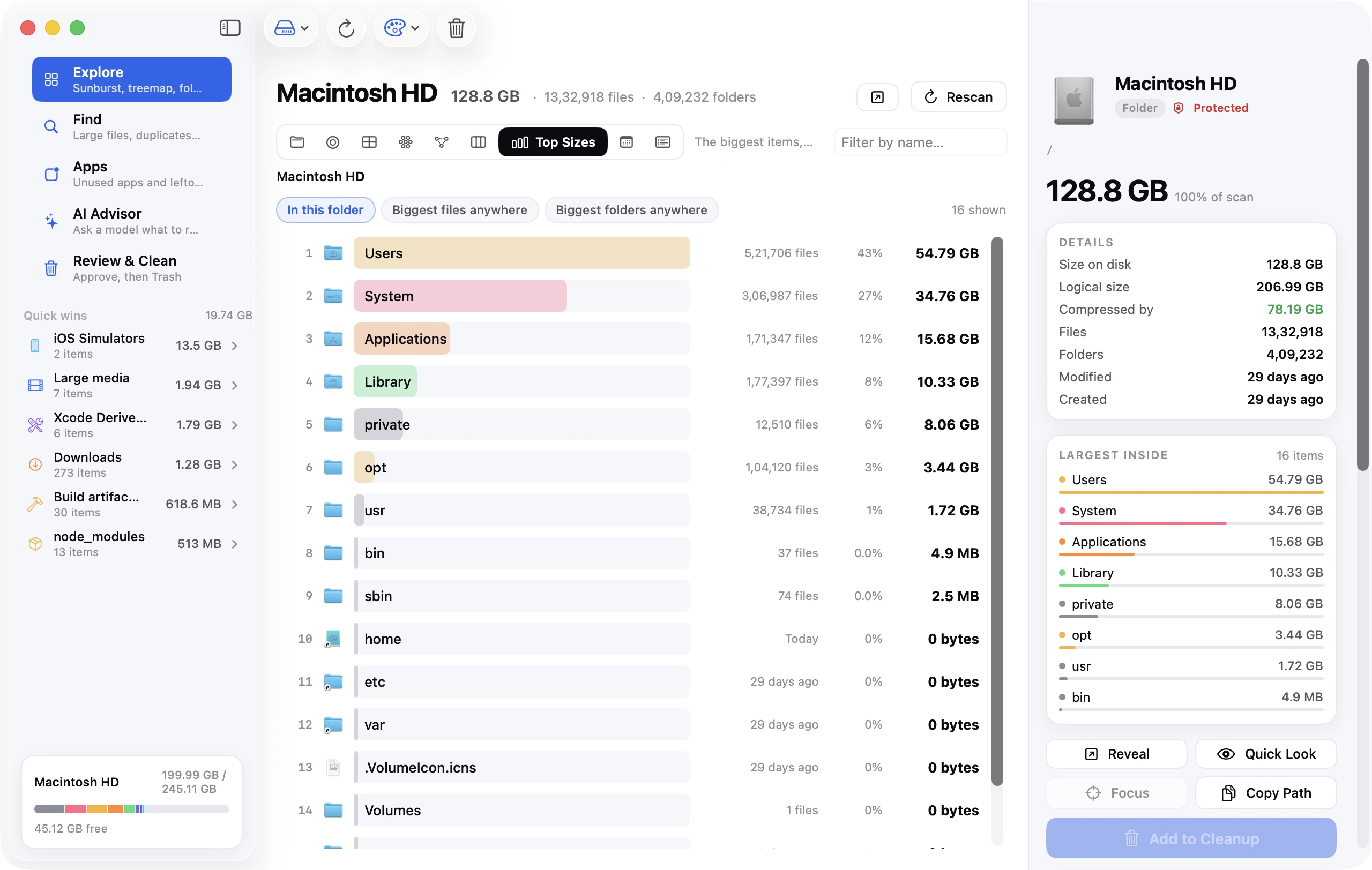Switch to the detailed list view icon

click(662, 142)
